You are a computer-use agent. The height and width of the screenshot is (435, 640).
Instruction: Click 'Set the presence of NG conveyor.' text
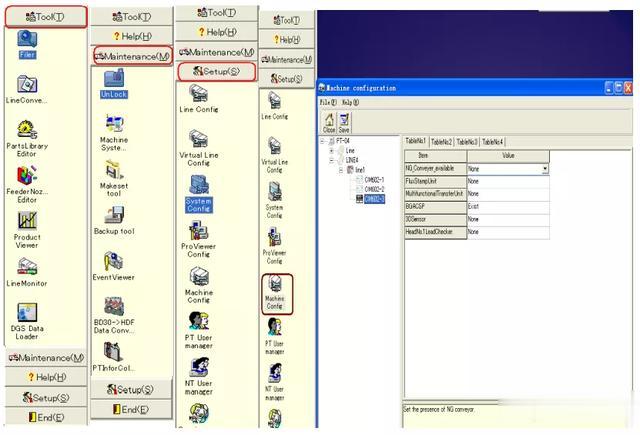click(x=439, y=409)
